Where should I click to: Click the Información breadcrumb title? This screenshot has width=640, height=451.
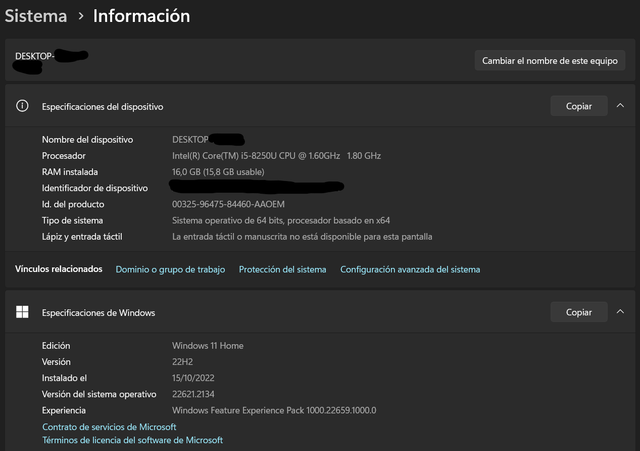click(x=142, y=16)
